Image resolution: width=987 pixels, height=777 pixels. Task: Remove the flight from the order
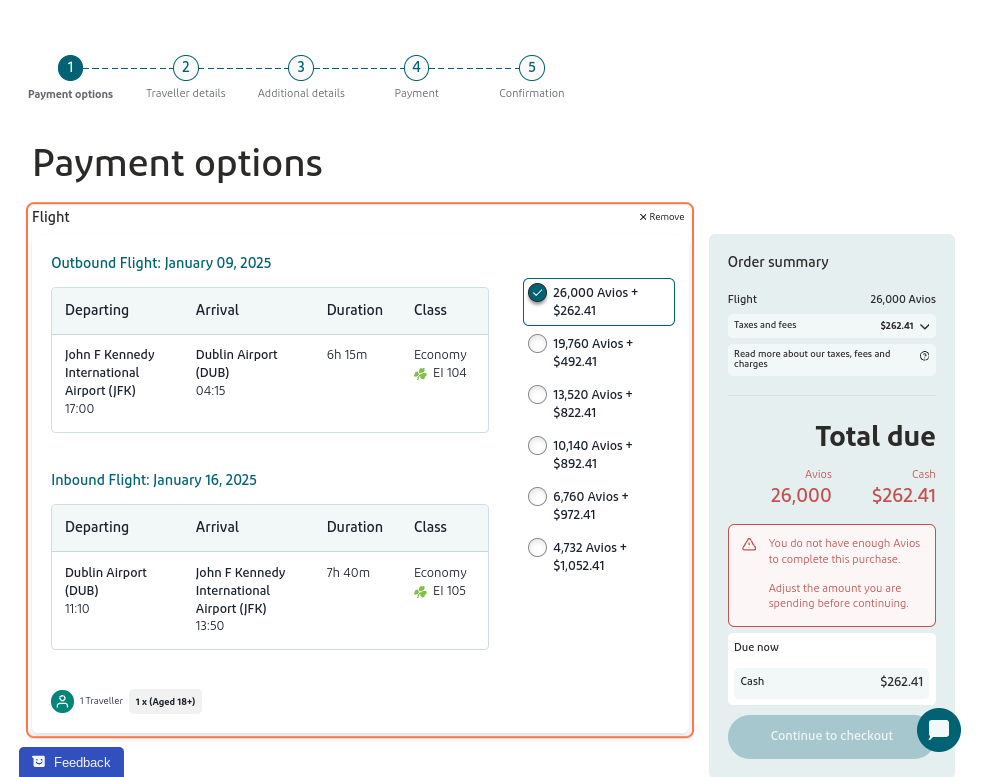[x=662, y=217]
